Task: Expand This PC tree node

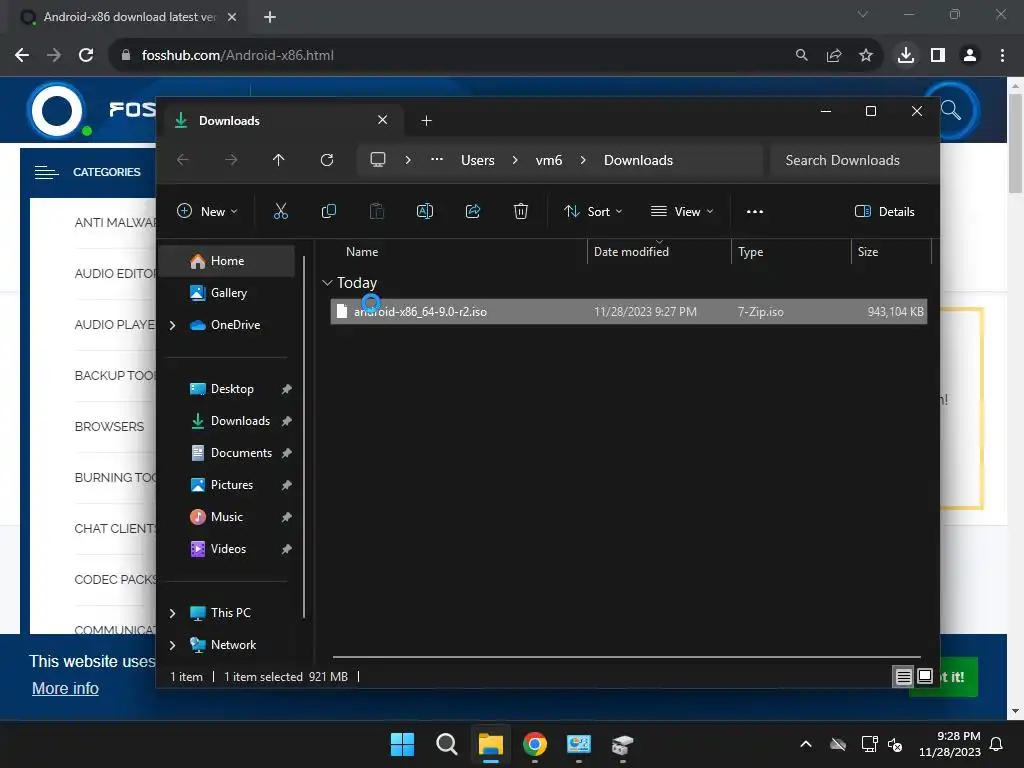Action: click(172, 613)
